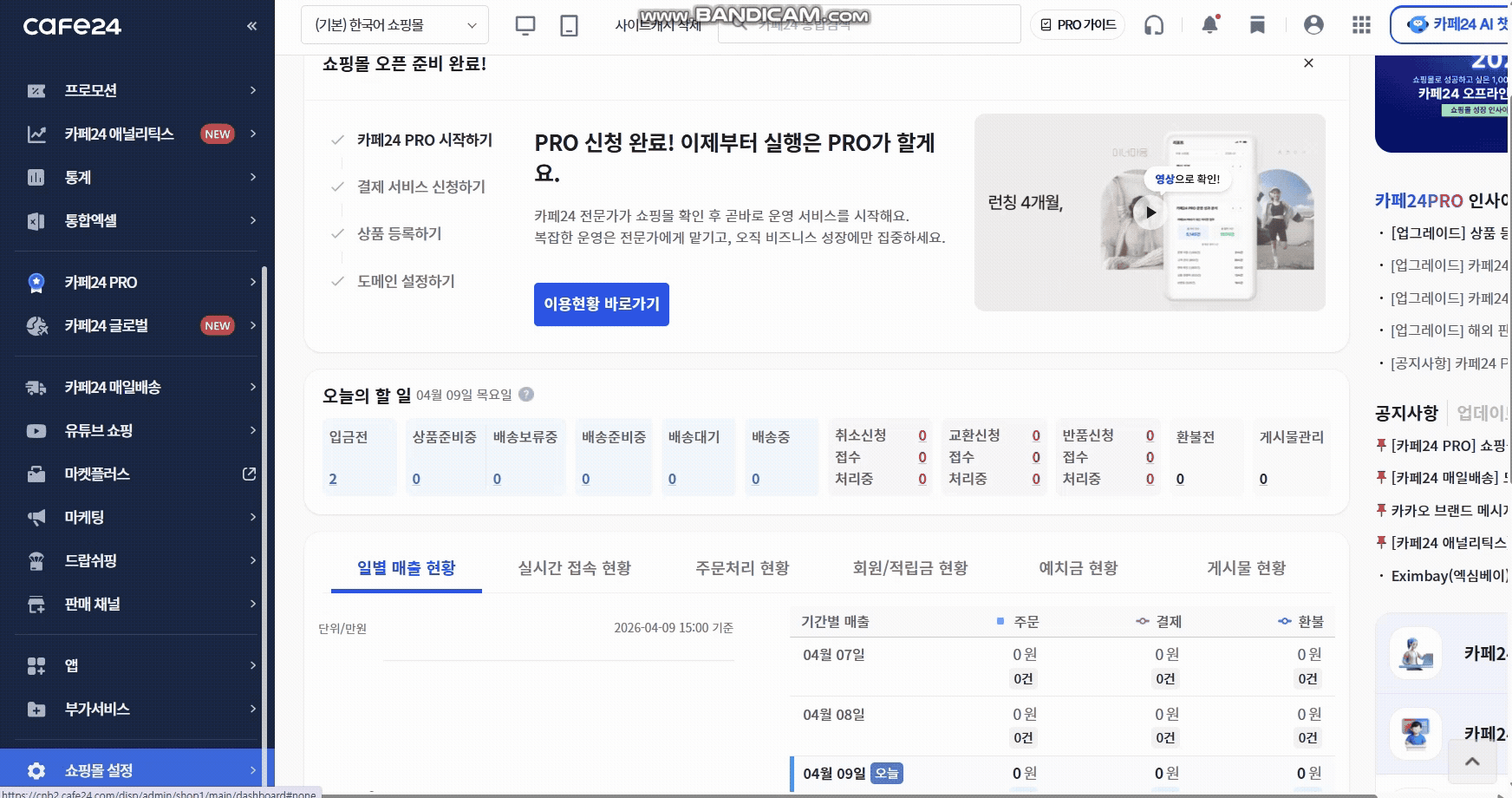Viewport: 1512px width, 798px height.
Task: Open the 환불전 status cell
Action: pyautogui.click(x=1207, y=457)
